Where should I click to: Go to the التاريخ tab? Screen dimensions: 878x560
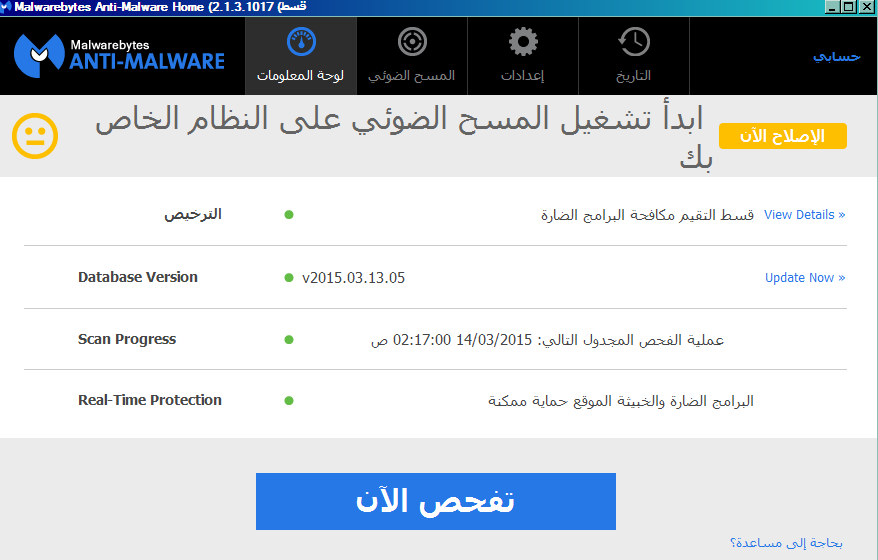tap(633, 76)
